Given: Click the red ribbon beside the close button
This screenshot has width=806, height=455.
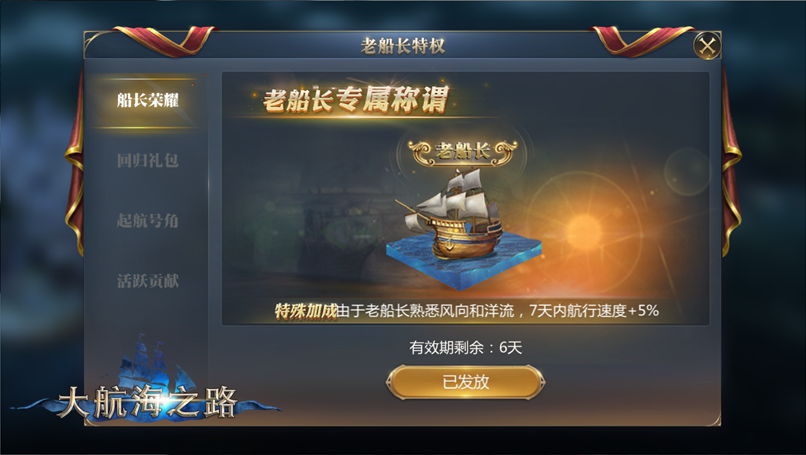Looking at the screenshot, I should click(x=643, y=40).
